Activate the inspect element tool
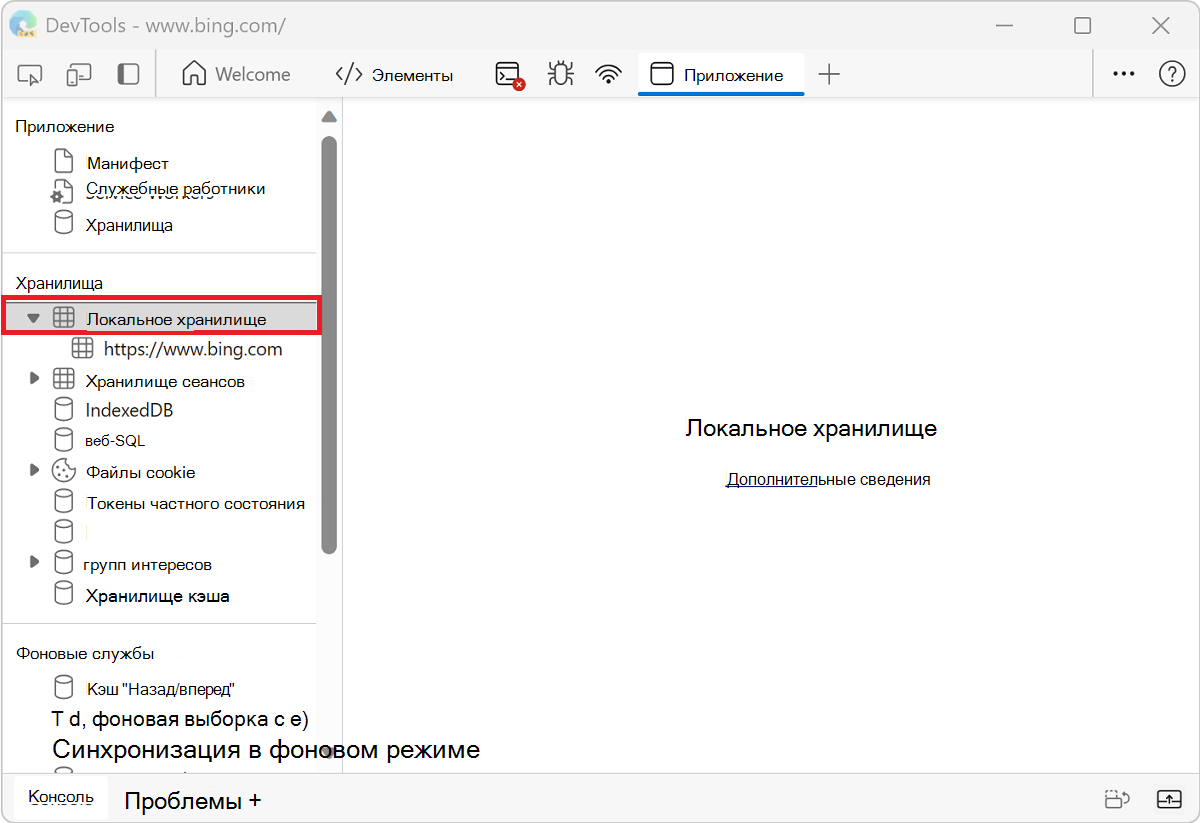The height and width of the screenshot is (823, 1200). coord(30,73)
